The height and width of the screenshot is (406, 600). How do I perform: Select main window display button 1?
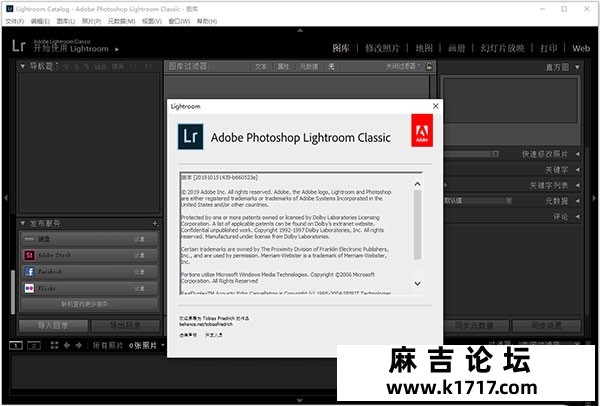(x=16, y=346)
